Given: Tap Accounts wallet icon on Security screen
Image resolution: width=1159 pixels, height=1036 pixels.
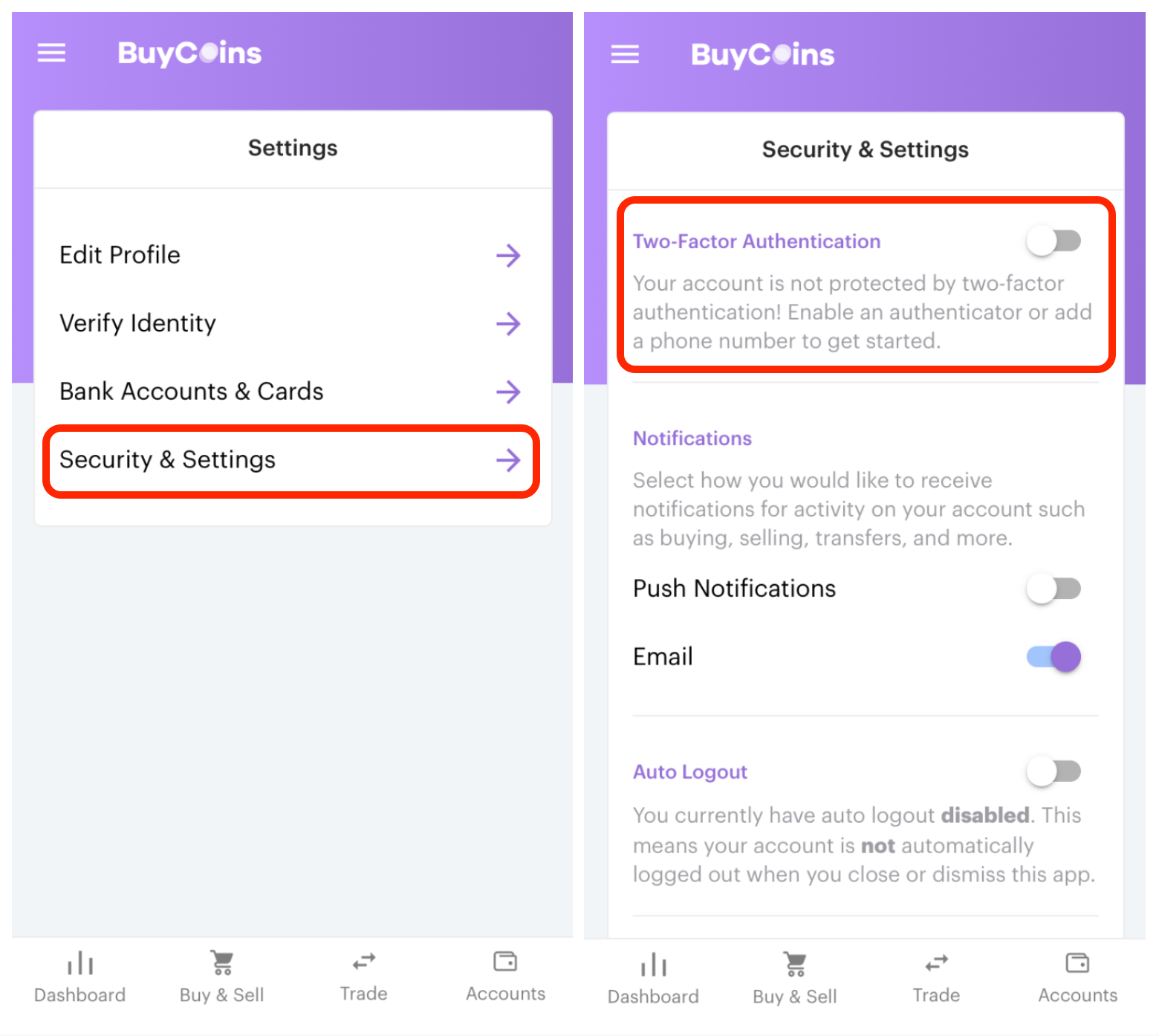Looking at the screenshot, I should click(x=1077, y=962).
